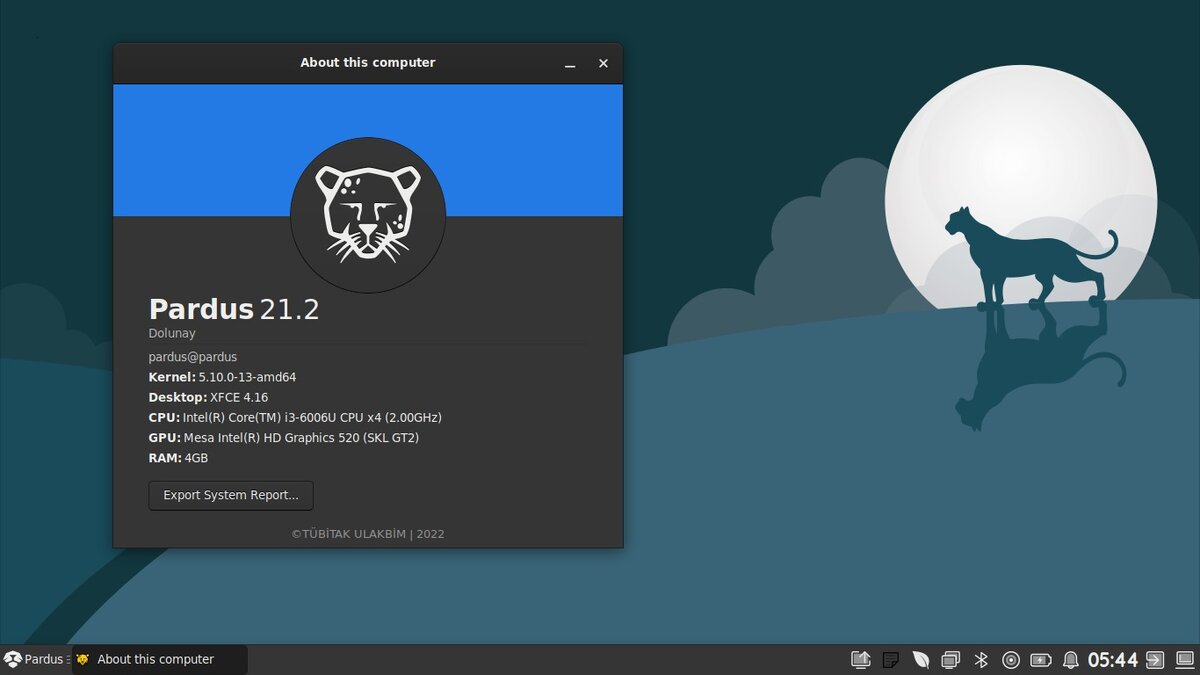Screen dimensions: 1200x675
Task: Click the 'Dolunay' release codename label
Action: tap(172, 332)
